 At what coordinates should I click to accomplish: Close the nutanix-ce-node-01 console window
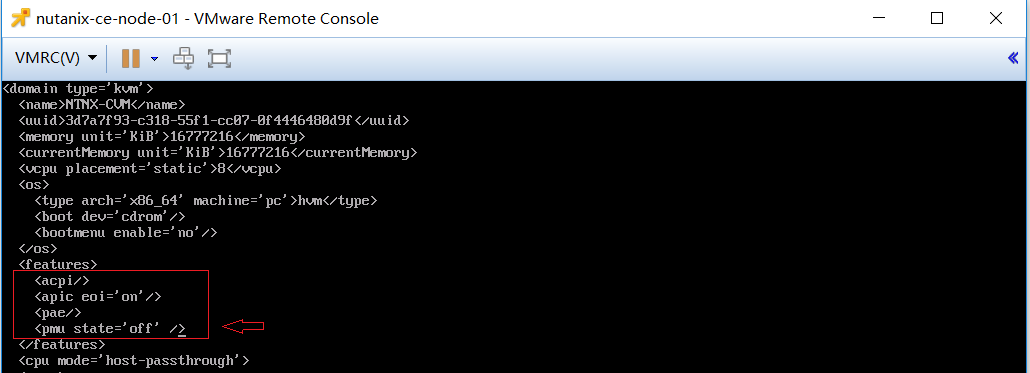(x=999, y=18)
